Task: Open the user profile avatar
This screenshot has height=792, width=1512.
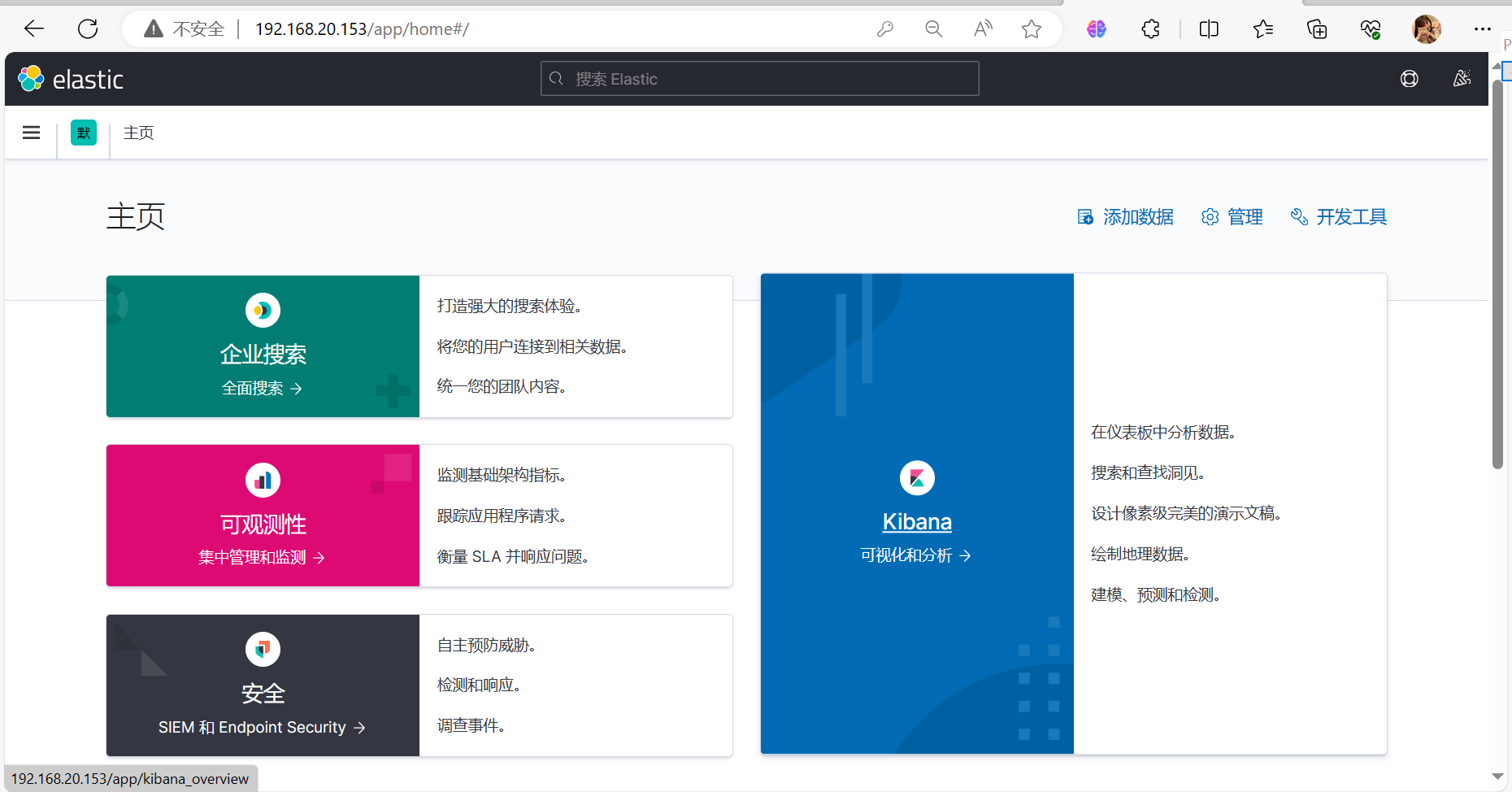Action: pos(1427,29)
